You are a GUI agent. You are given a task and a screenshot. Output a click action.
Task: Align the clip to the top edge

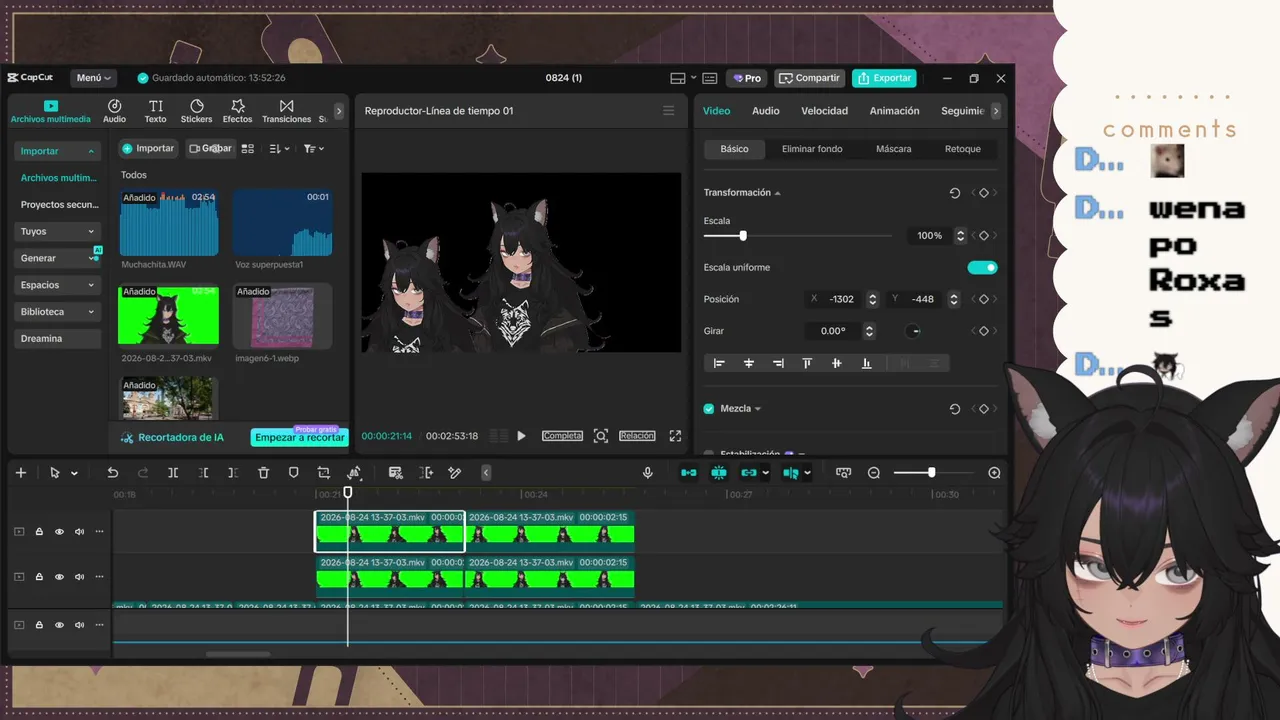807,364
